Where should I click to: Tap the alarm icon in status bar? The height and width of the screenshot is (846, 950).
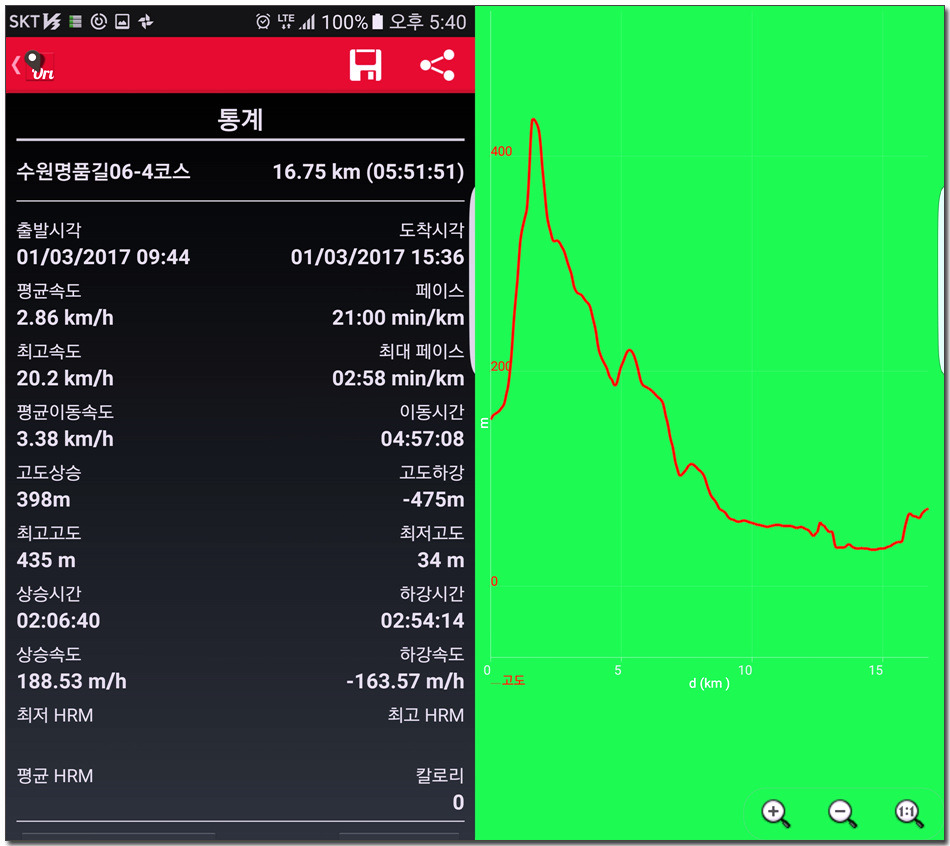(263, 22)
